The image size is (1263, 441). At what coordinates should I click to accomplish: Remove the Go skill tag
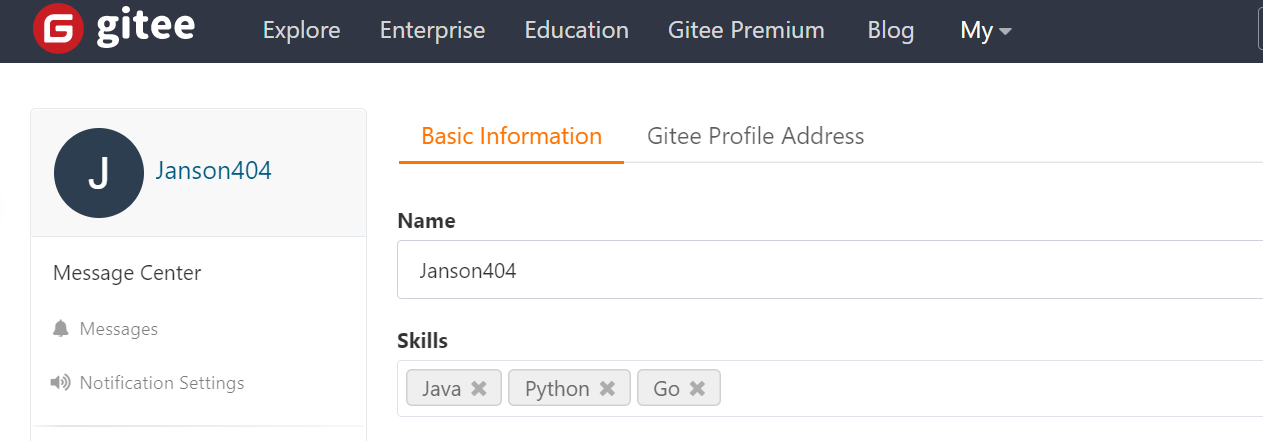(x=697, y=389)
